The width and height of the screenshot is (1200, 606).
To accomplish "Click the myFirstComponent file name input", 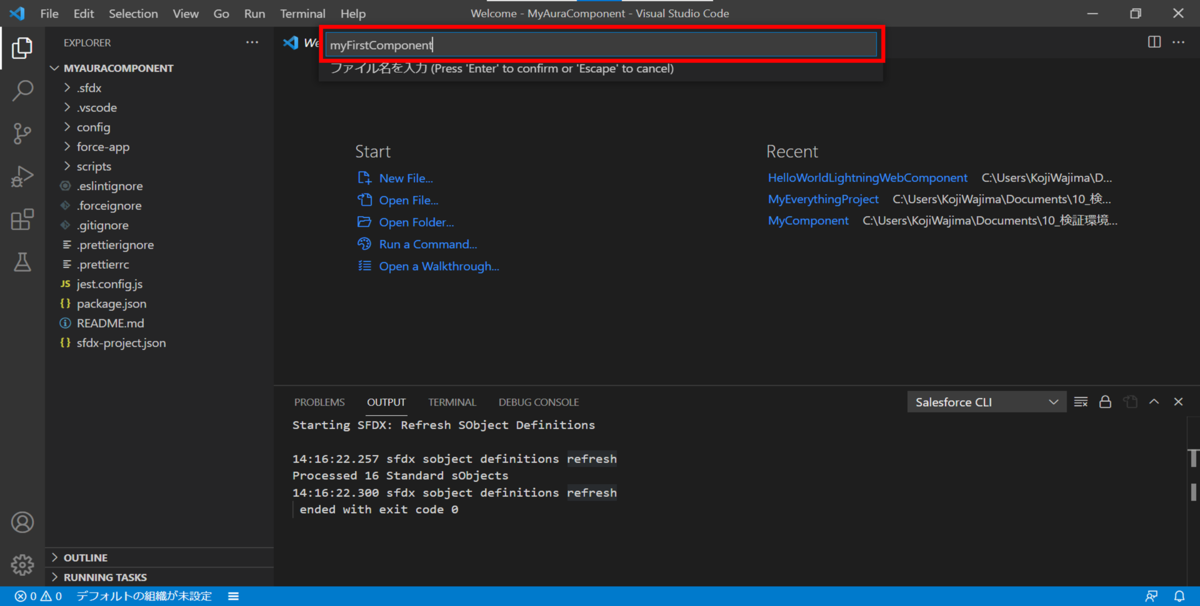I will pos(601,45).
